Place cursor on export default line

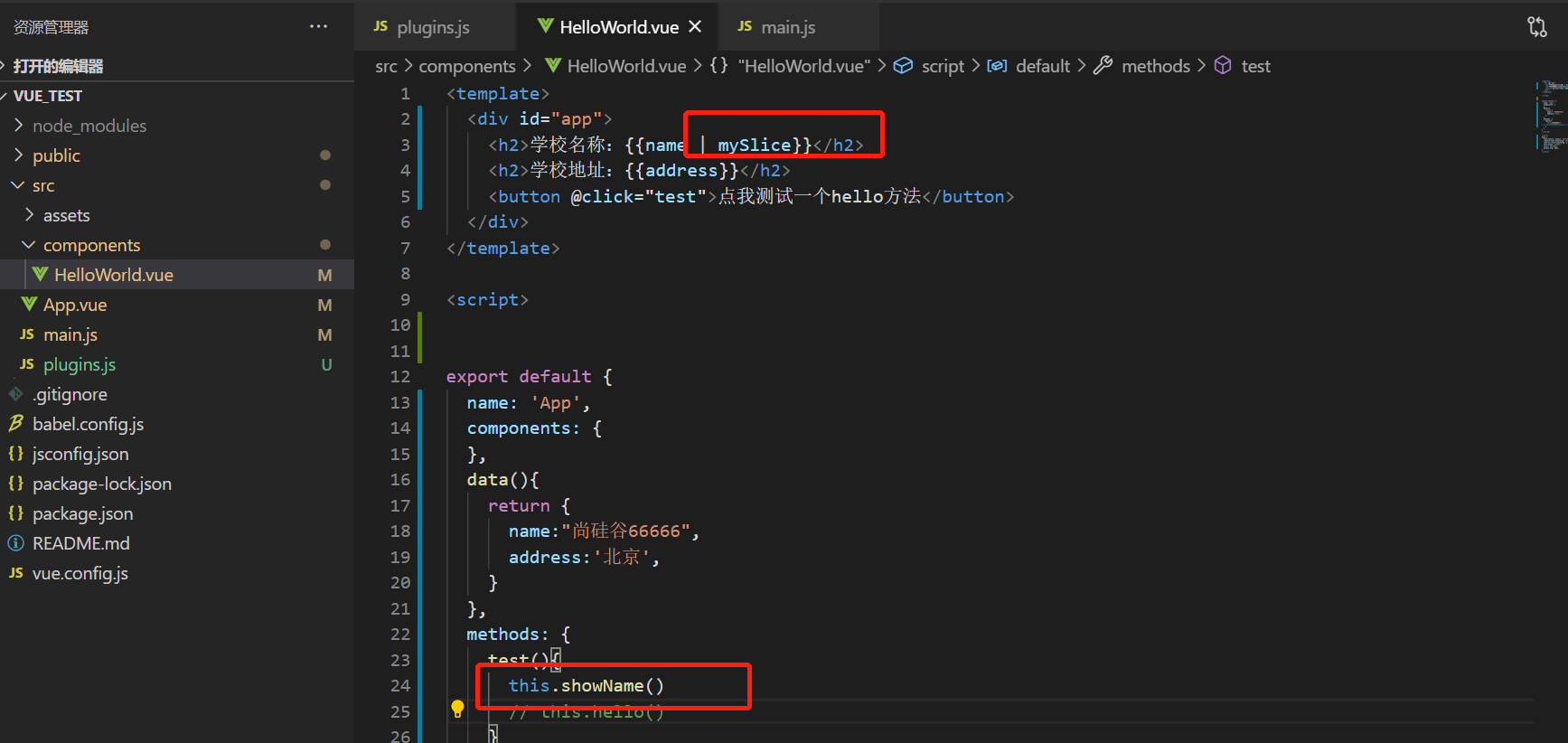click(529, 376)
